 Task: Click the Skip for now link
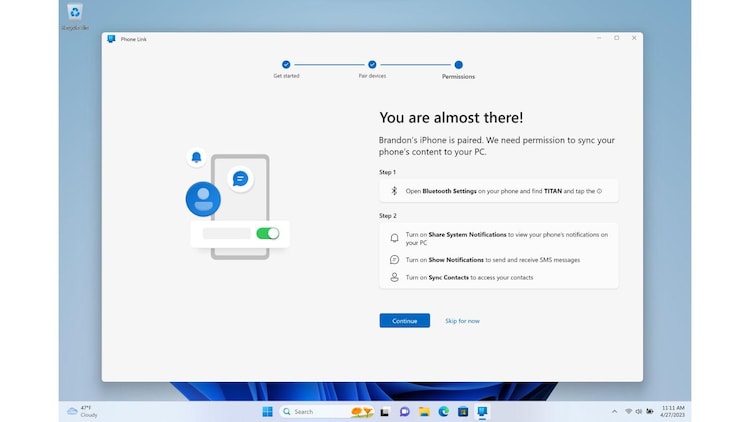pyautogui.click(x=462, y=321)
